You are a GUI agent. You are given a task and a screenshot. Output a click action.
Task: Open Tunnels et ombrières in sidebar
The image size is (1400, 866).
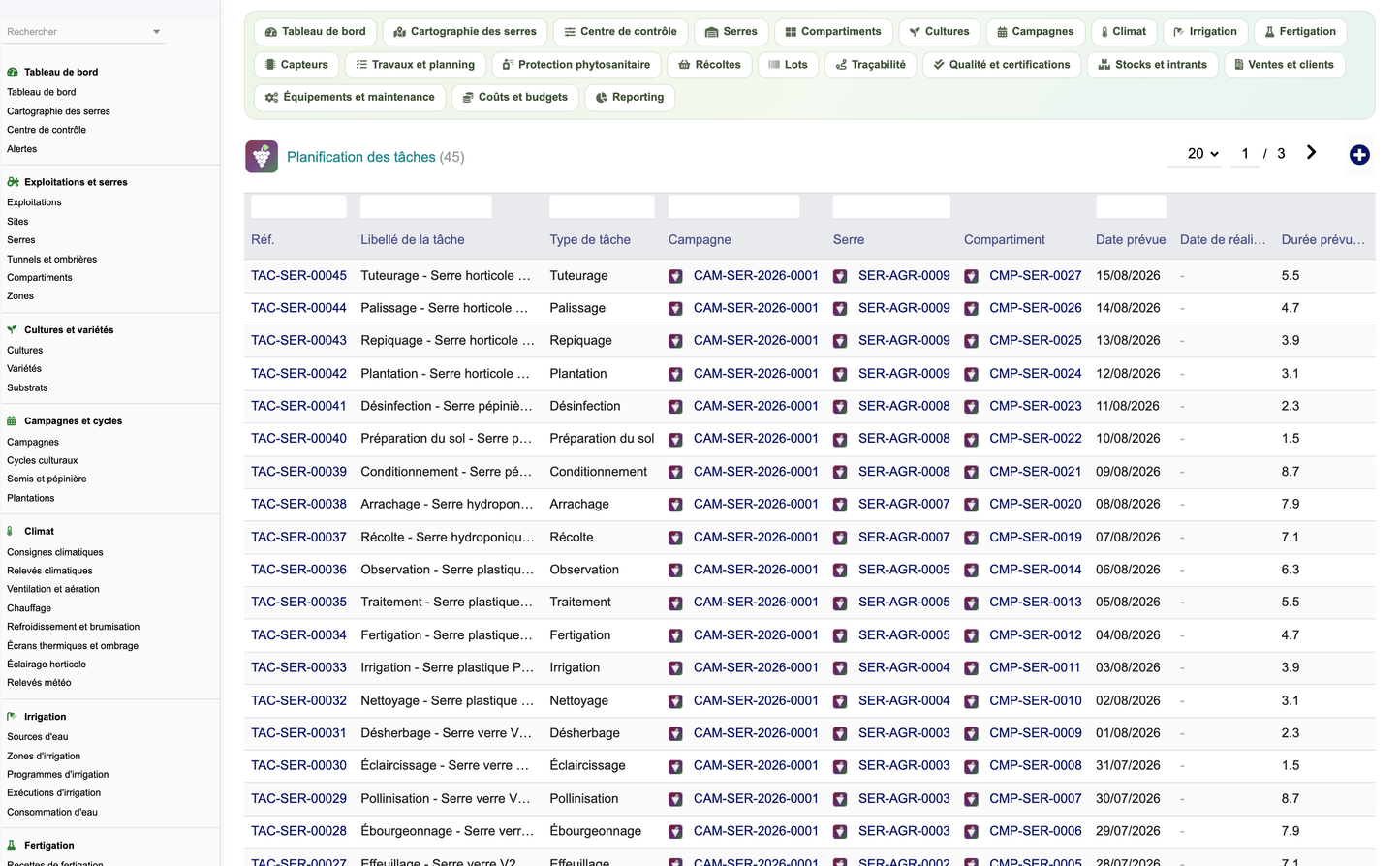point(51,259)
